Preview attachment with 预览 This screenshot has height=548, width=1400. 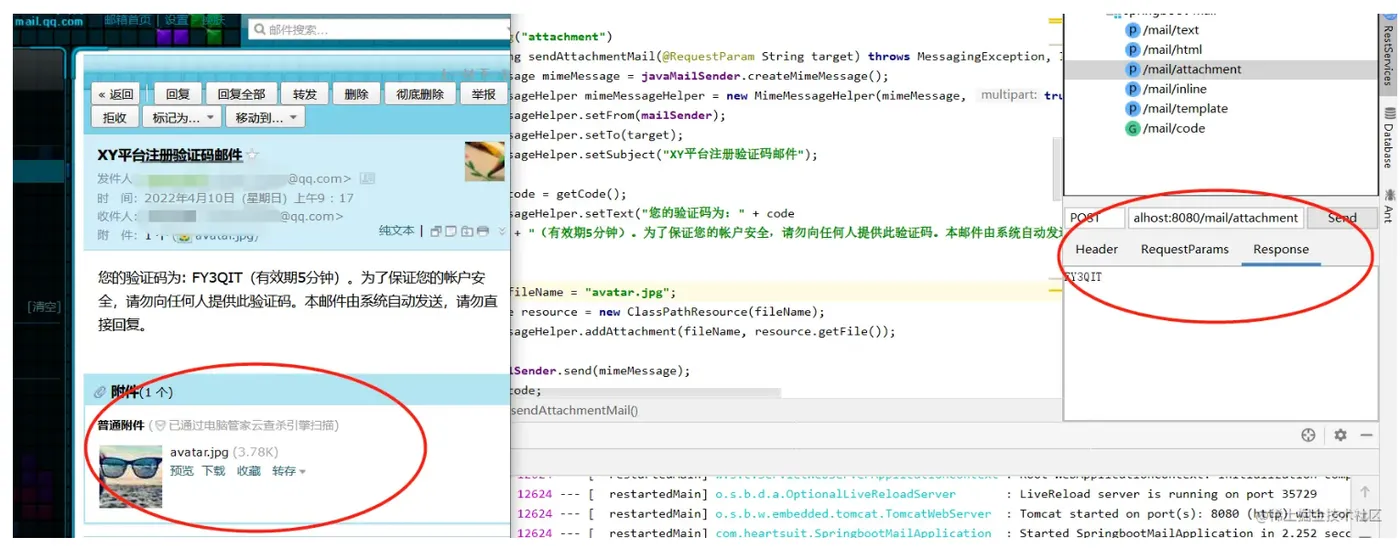(182, 471)
